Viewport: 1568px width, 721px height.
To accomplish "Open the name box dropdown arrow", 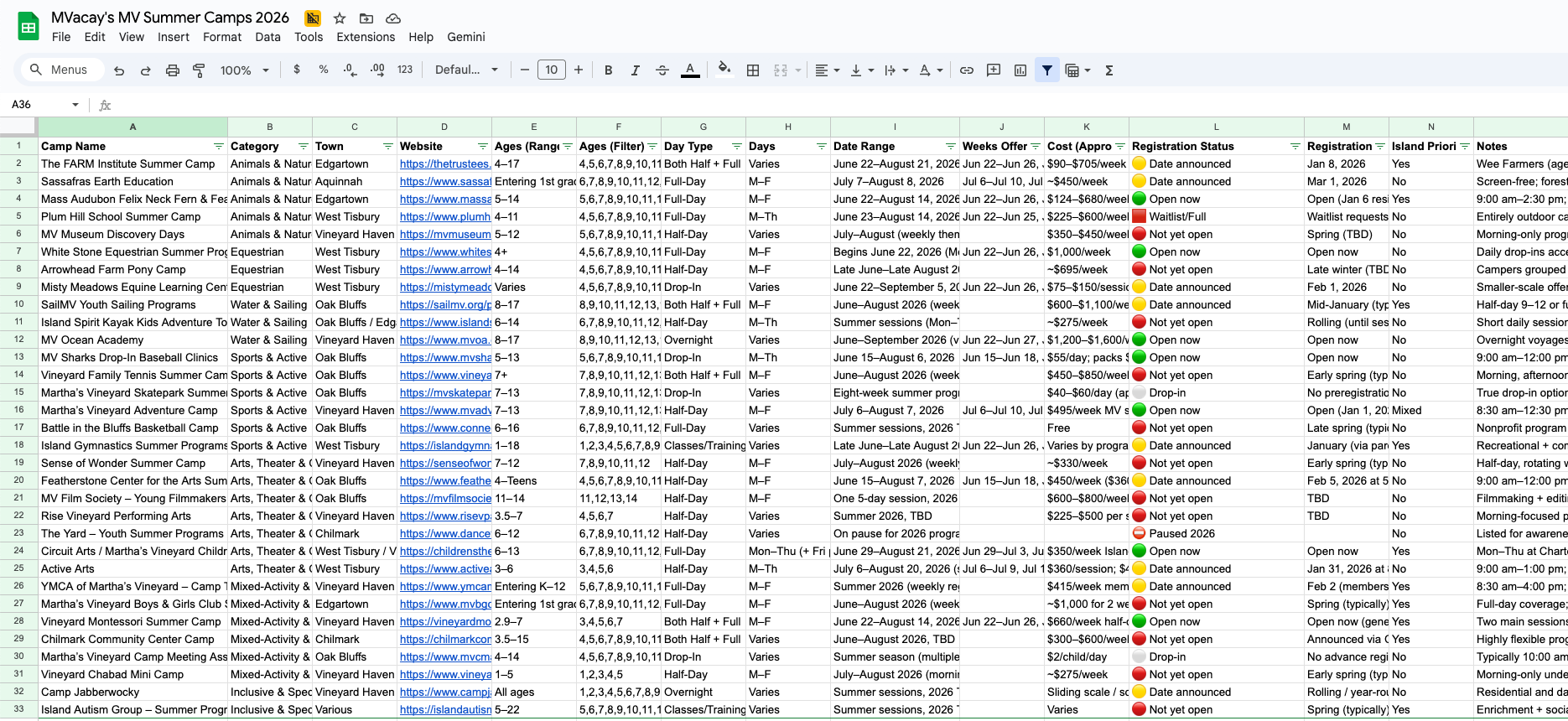I will [x=75, y=105].
